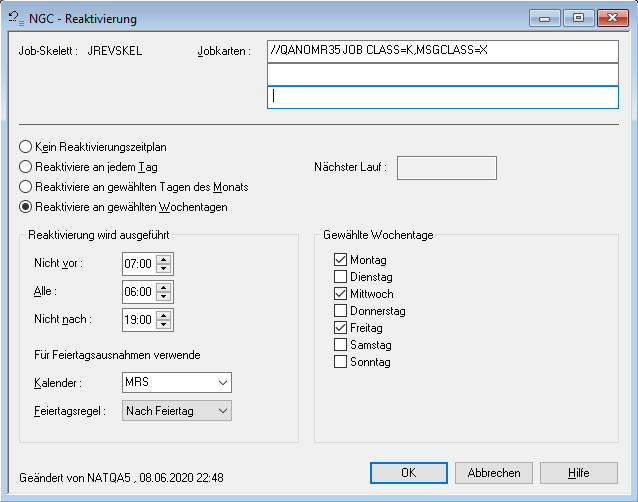Check the Sonntag weekday option
This screenshot has height=502, width=638.
341,362
